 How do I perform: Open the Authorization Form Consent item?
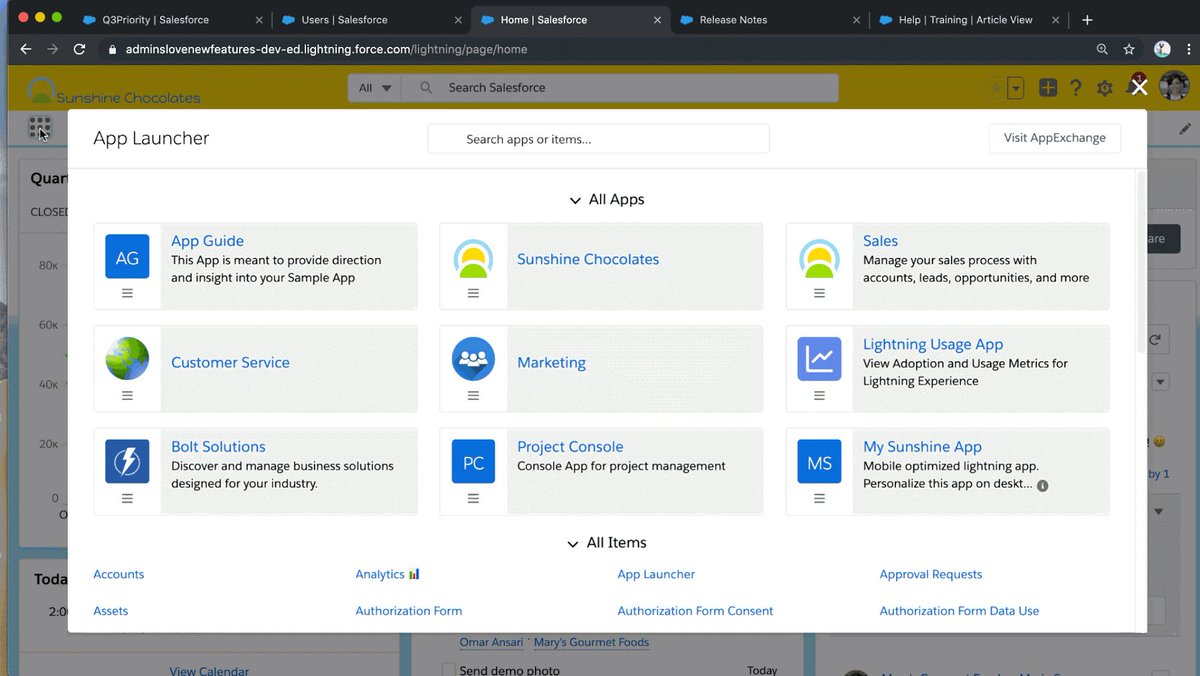(695, 611)
